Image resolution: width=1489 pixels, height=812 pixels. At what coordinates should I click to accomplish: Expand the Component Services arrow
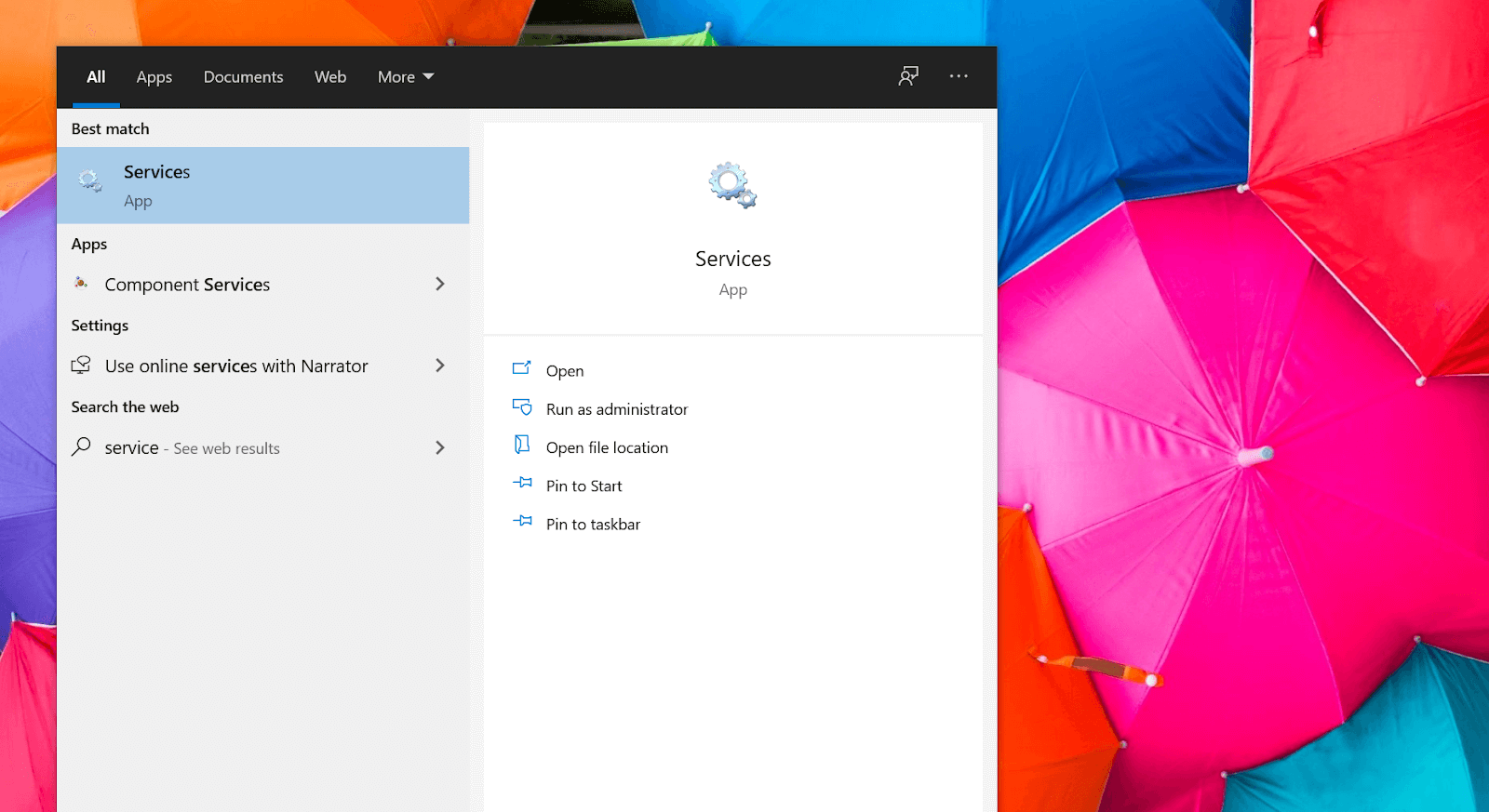coord(440,284)
